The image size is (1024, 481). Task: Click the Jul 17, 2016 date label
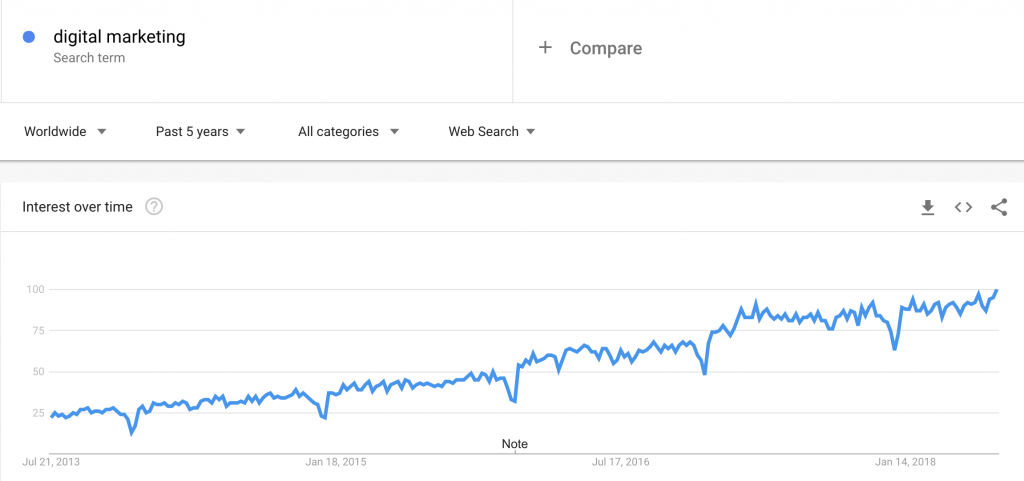pyautogui.click(x=621, y=462)
